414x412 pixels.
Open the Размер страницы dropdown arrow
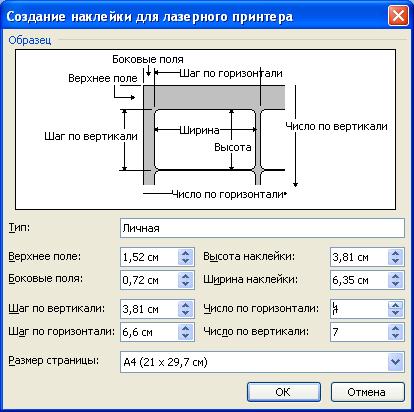pos(396,362)
